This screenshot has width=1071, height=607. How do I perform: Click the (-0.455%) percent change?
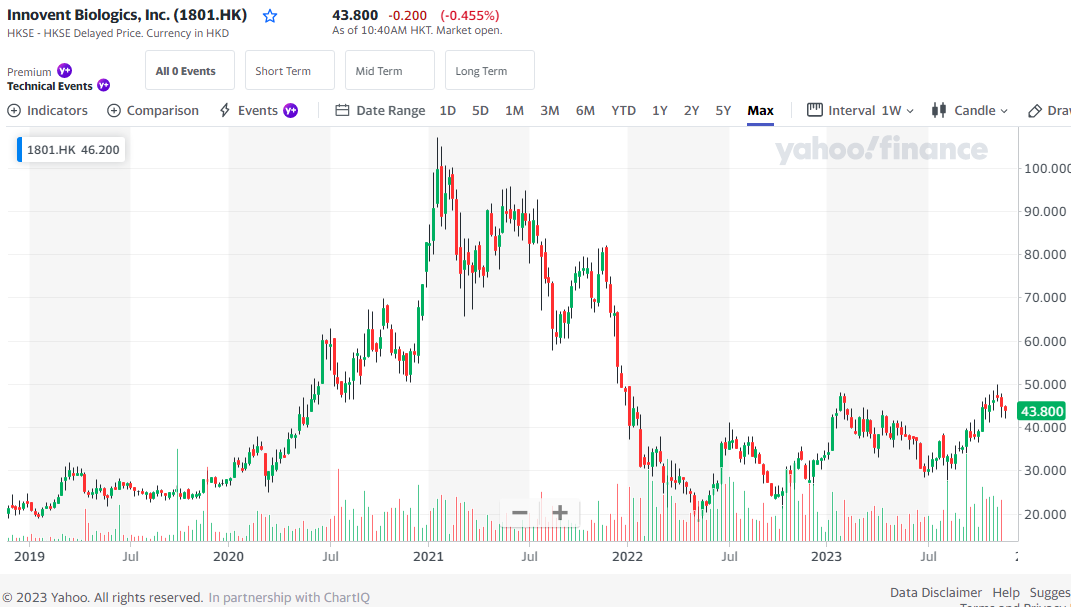click(469, 15)
